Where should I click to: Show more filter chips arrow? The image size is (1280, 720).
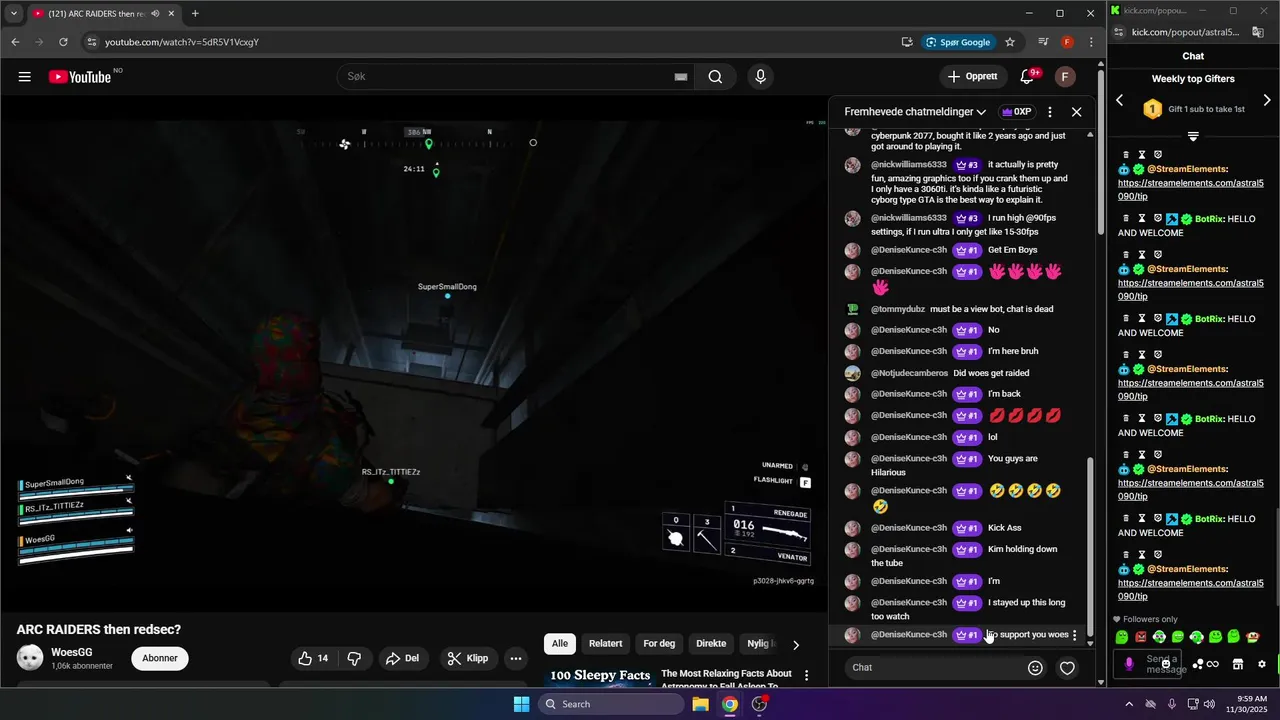pos(796,645)
